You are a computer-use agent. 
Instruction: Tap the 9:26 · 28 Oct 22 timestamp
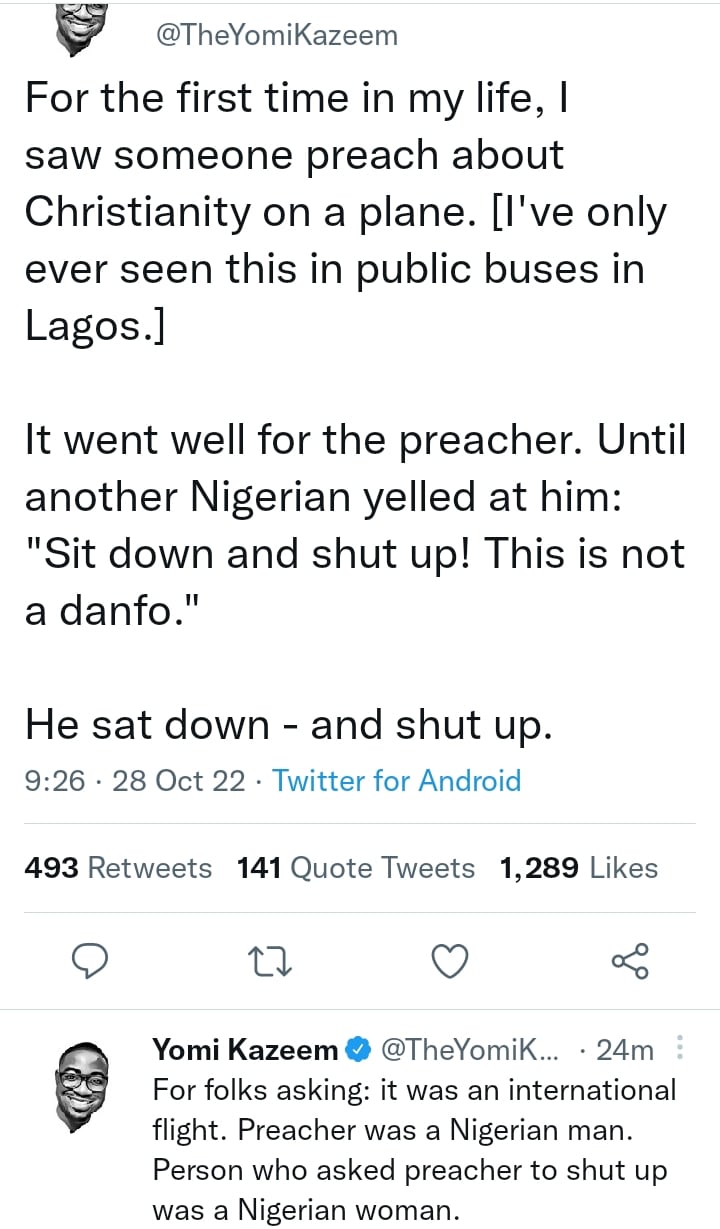(135, 780)
